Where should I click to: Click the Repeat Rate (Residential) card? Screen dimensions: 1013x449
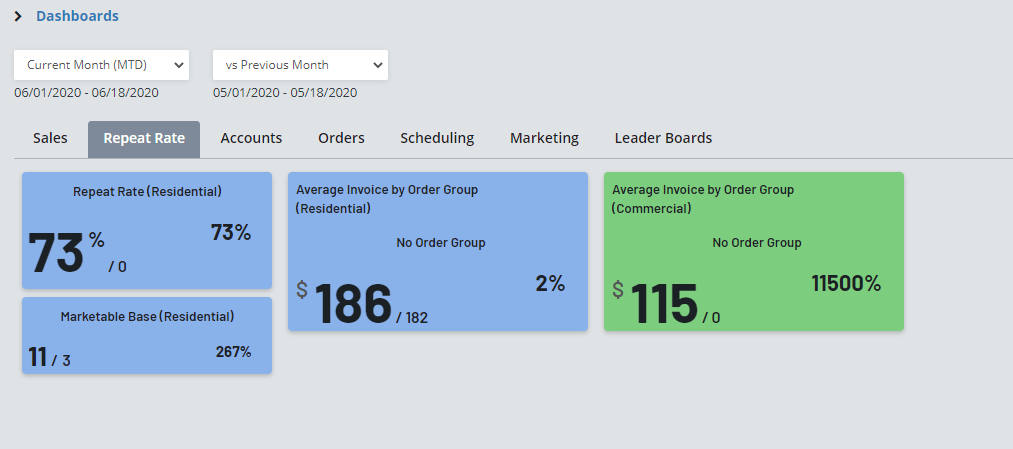click(147, 230)
